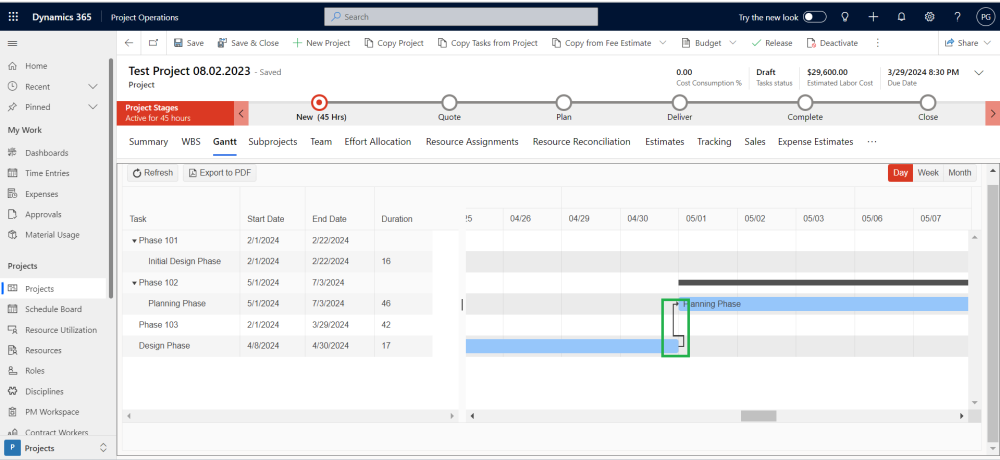The height and width of the screenshot is (460, 1000).
Task: Click Copy Project
Action: (x=394, y=43)
